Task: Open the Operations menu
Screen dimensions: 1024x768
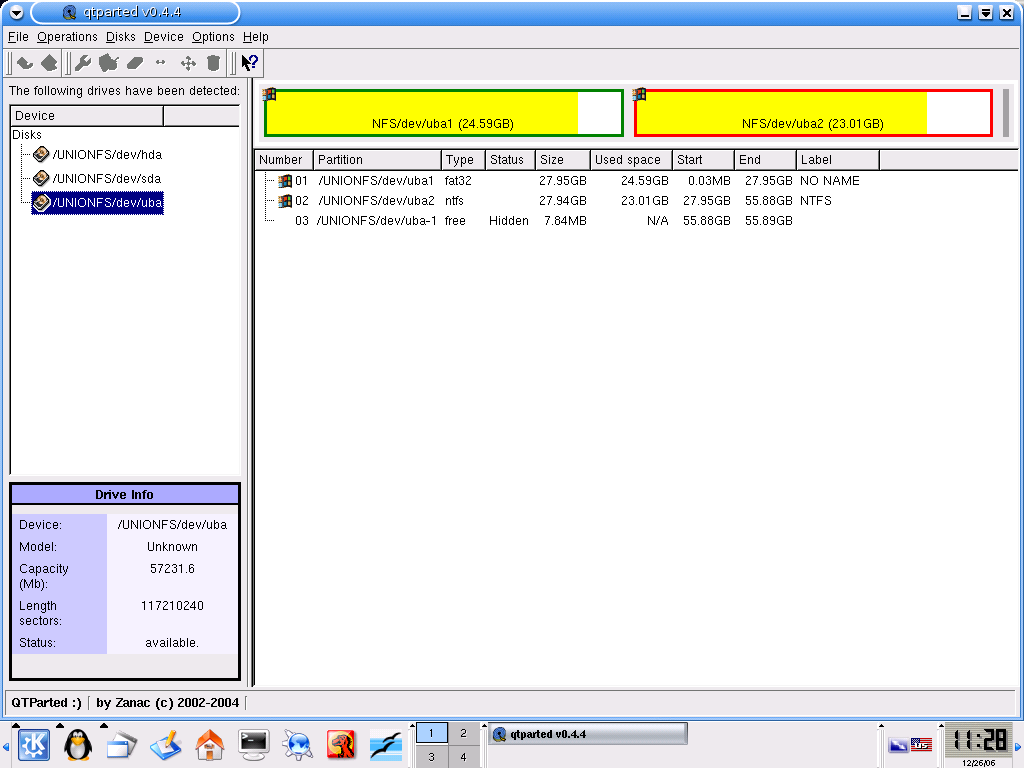Action: pyautogui.click(x=67, y=37)
